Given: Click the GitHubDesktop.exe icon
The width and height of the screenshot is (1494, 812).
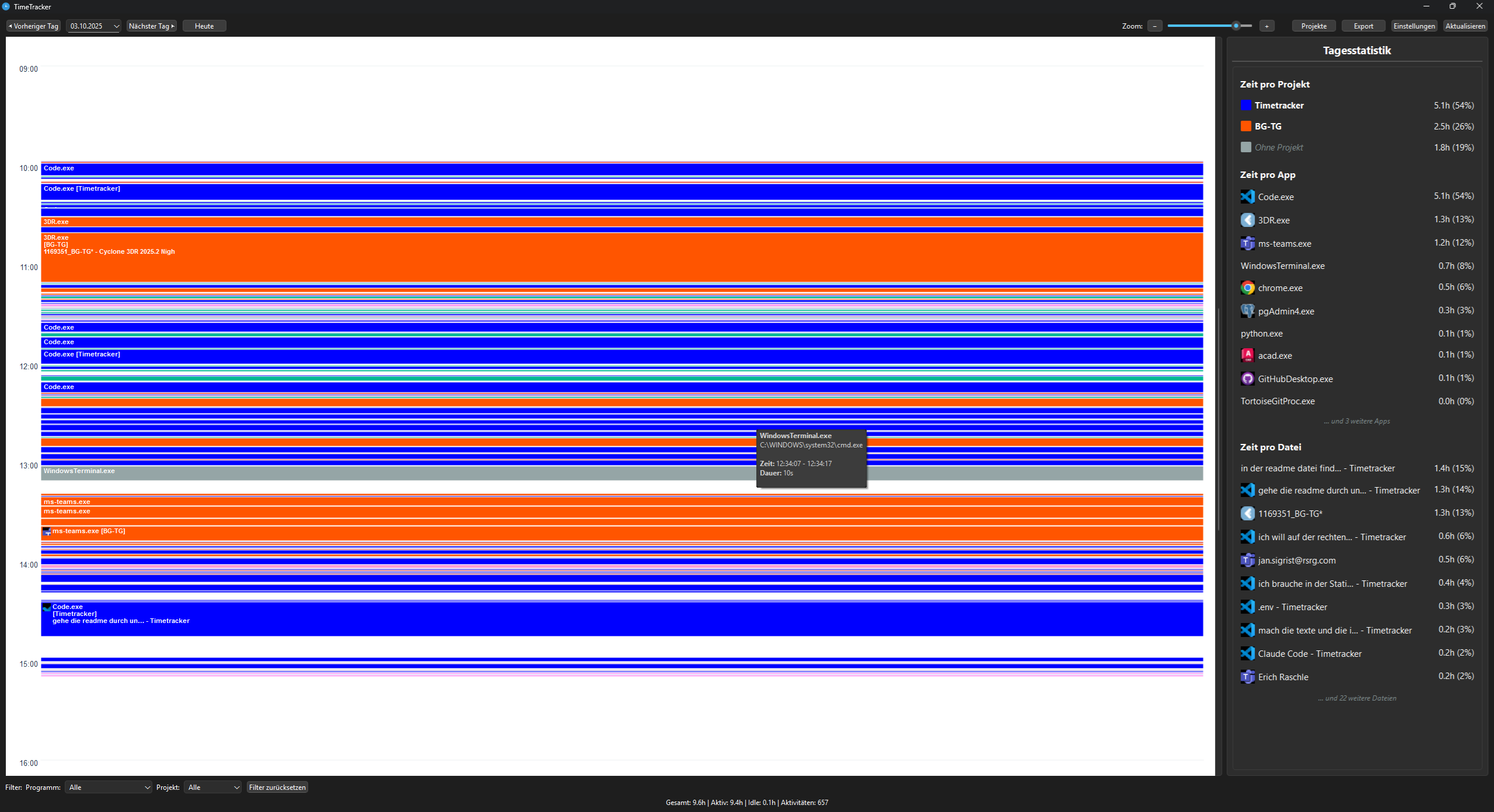Looking at the screenshot, I should [x=1247, y=379].
